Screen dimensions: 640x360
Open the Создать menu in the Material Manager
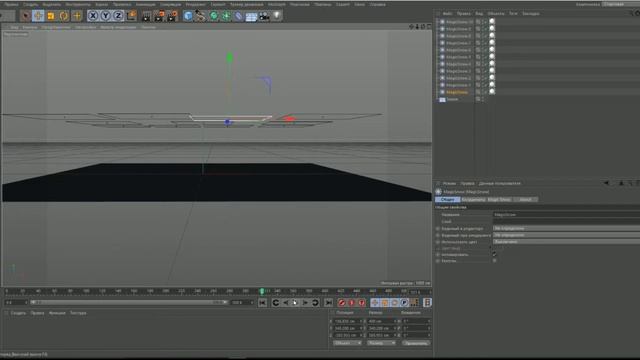(x=18, y=313)
